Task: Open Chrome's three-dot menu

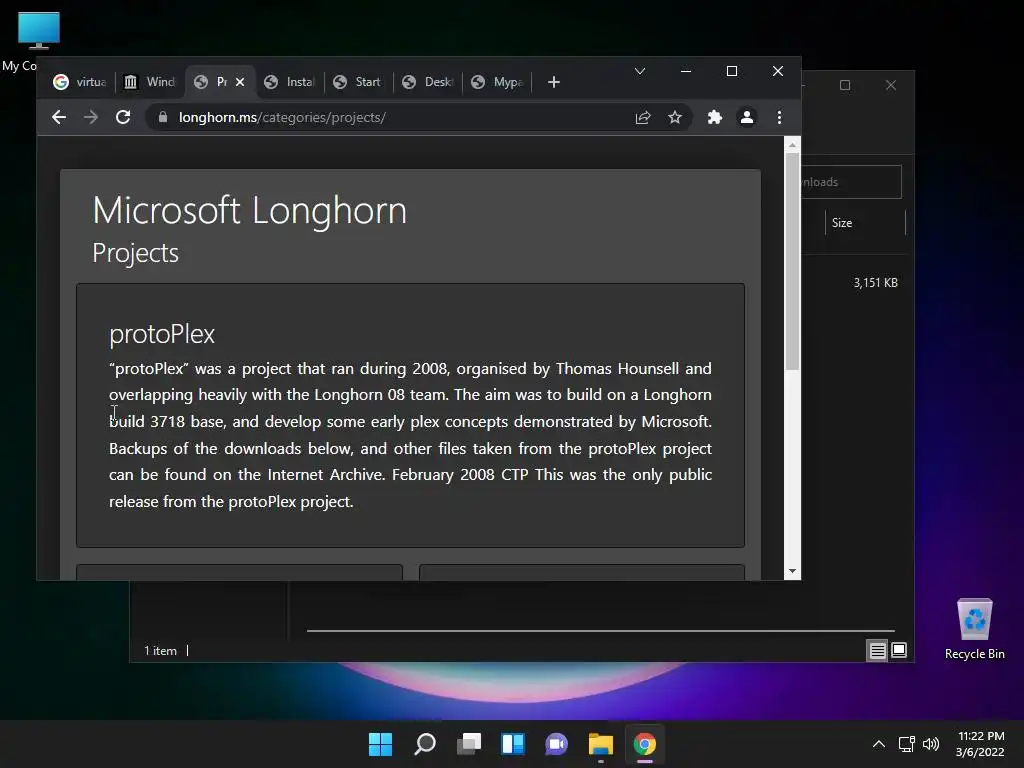Action: (x=779, y=118)
